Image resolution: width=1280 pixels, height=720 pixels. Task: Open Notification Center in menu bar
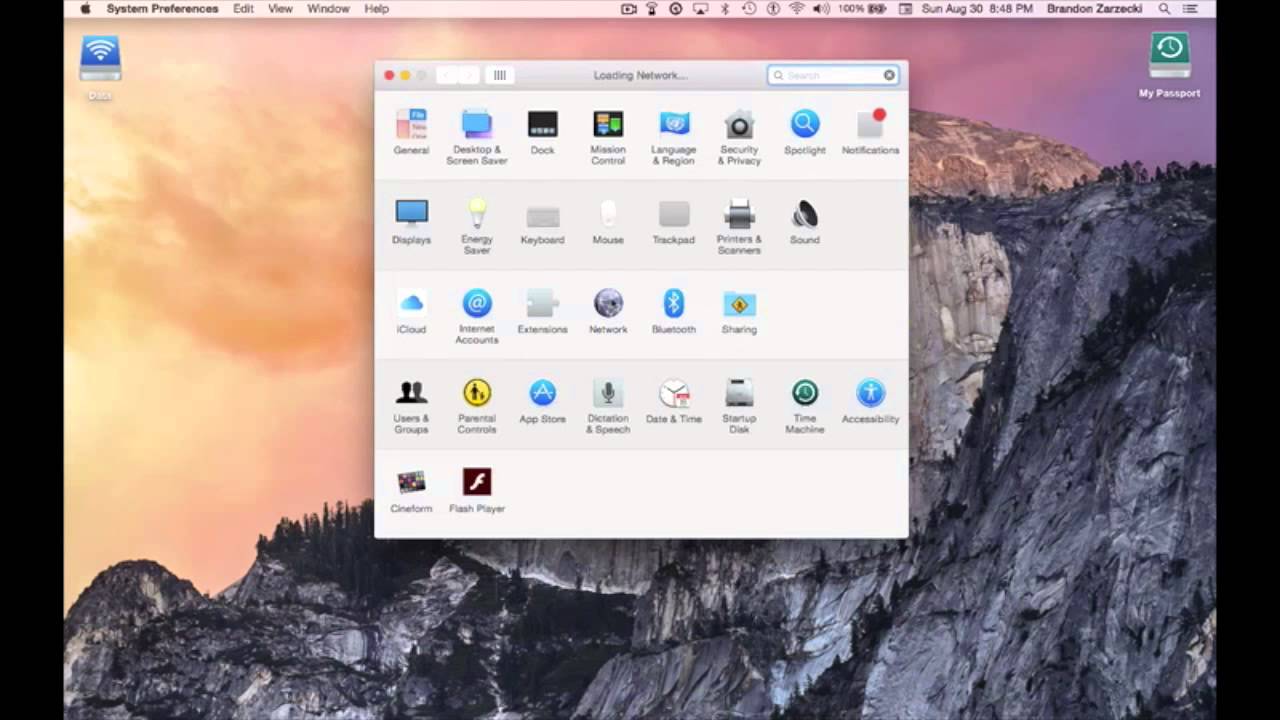[1190, 8]
